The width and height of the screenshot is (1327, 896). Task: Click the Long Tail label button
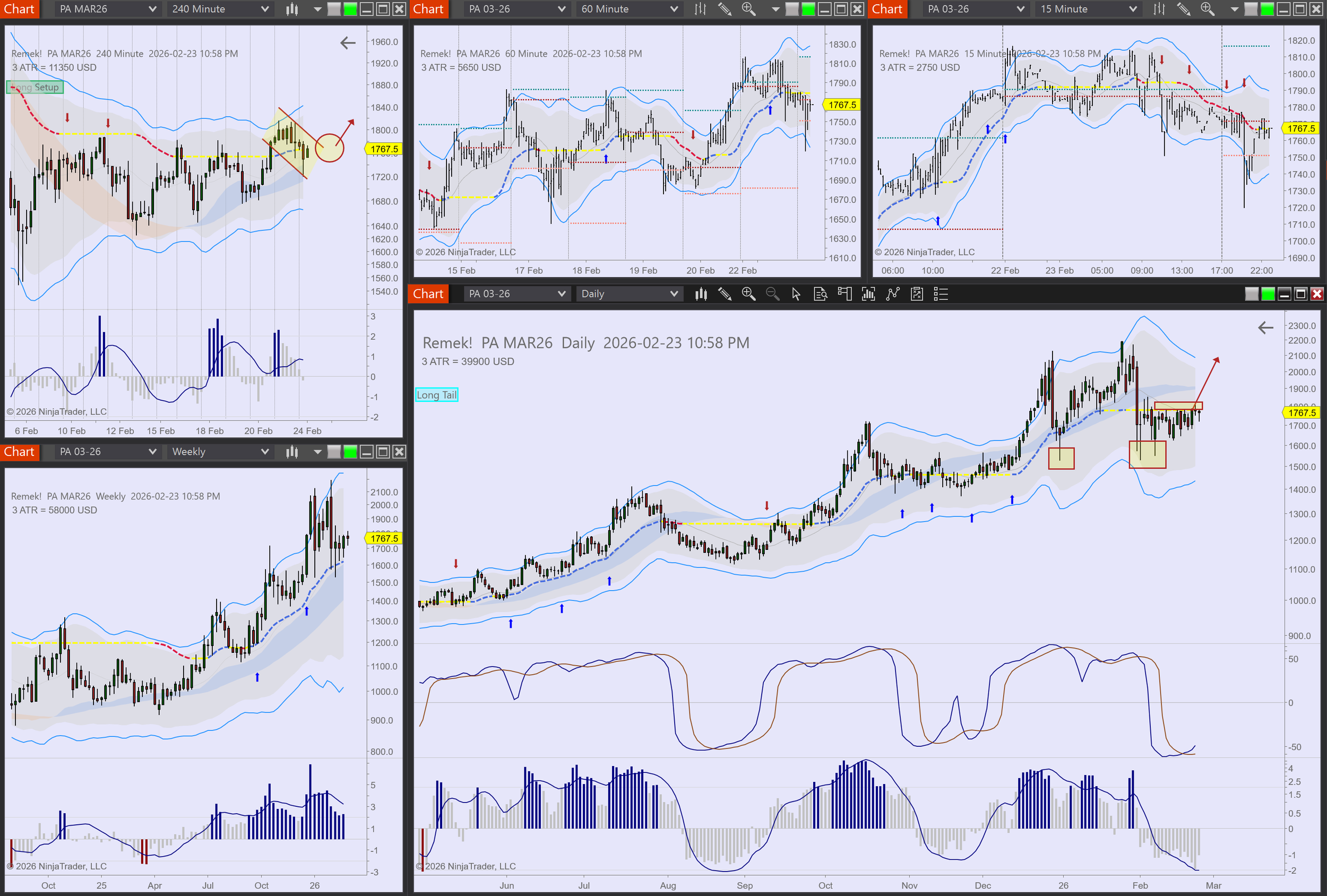click(x=437, y=394)
